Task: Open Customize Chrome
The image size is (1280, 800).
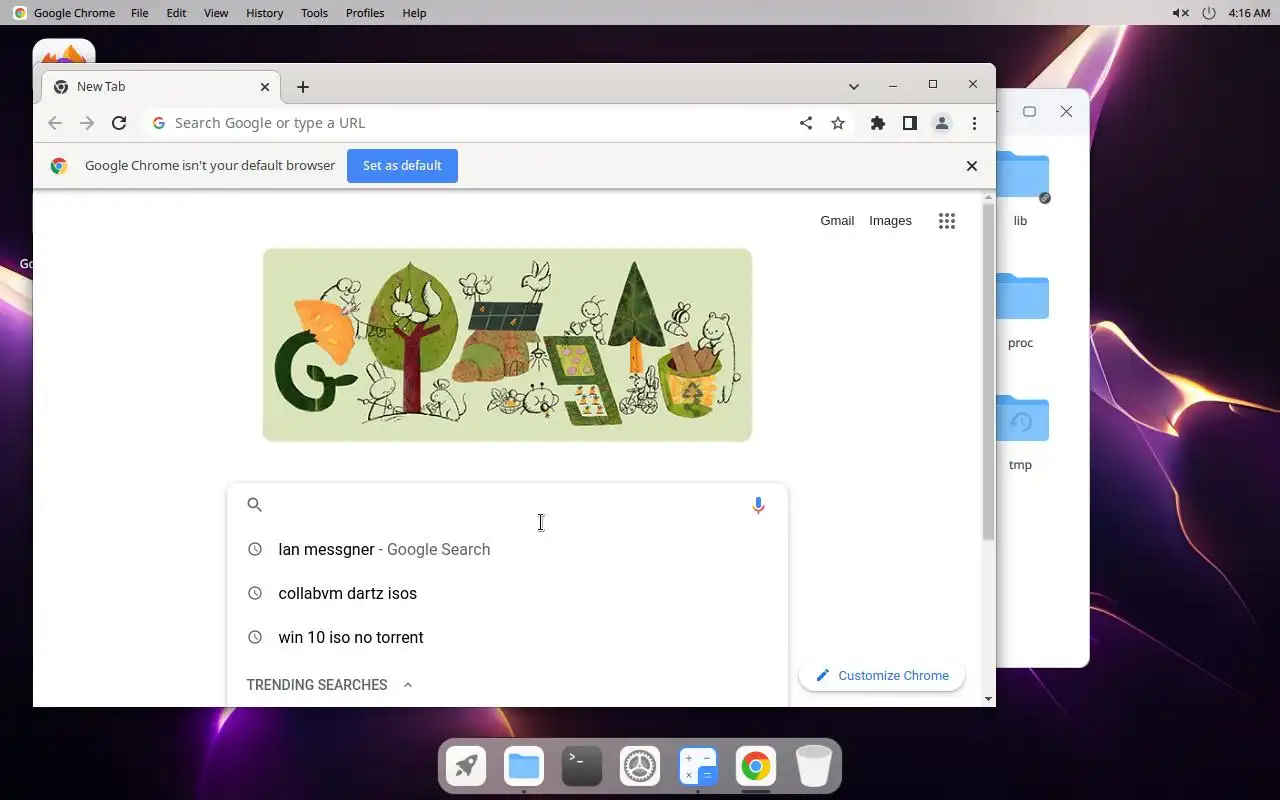Action: coord(882,676)
